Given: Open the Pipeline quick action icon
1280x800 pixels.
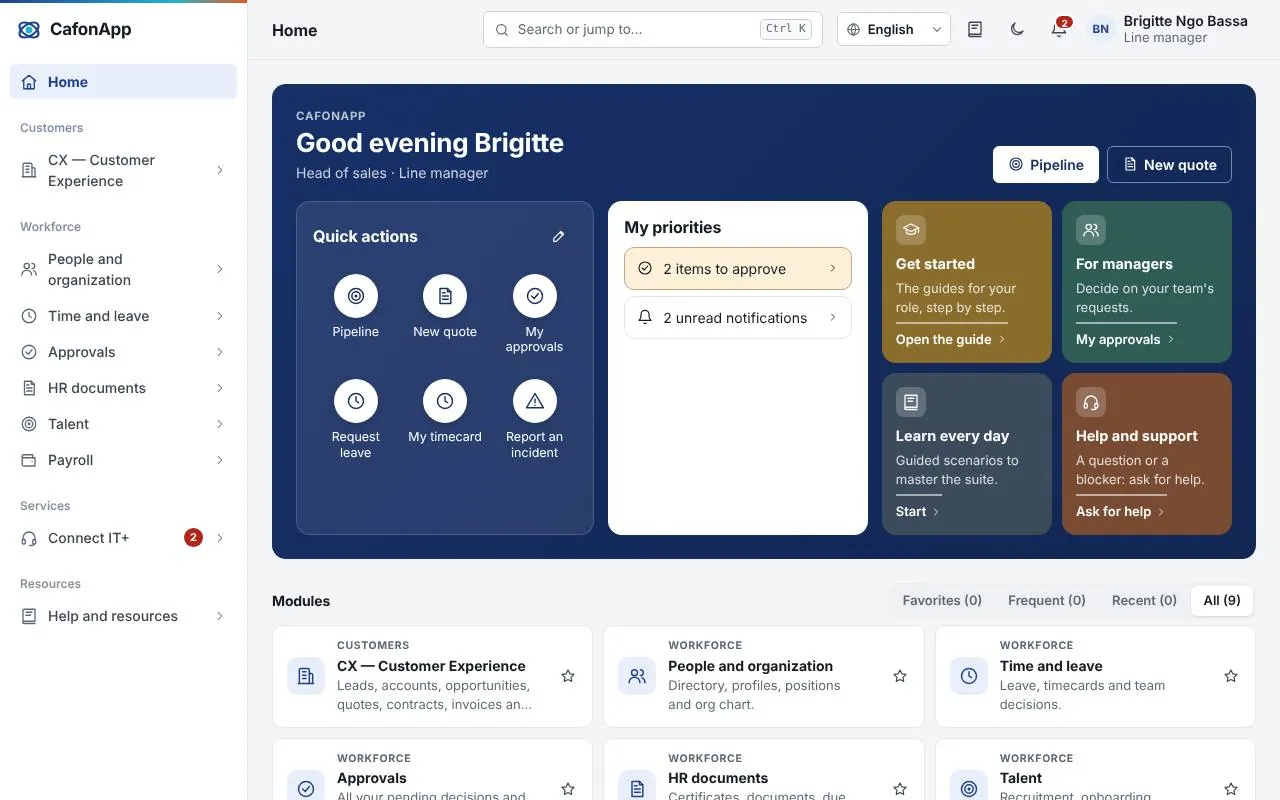Looking at the screenshot, I should 356,296.
